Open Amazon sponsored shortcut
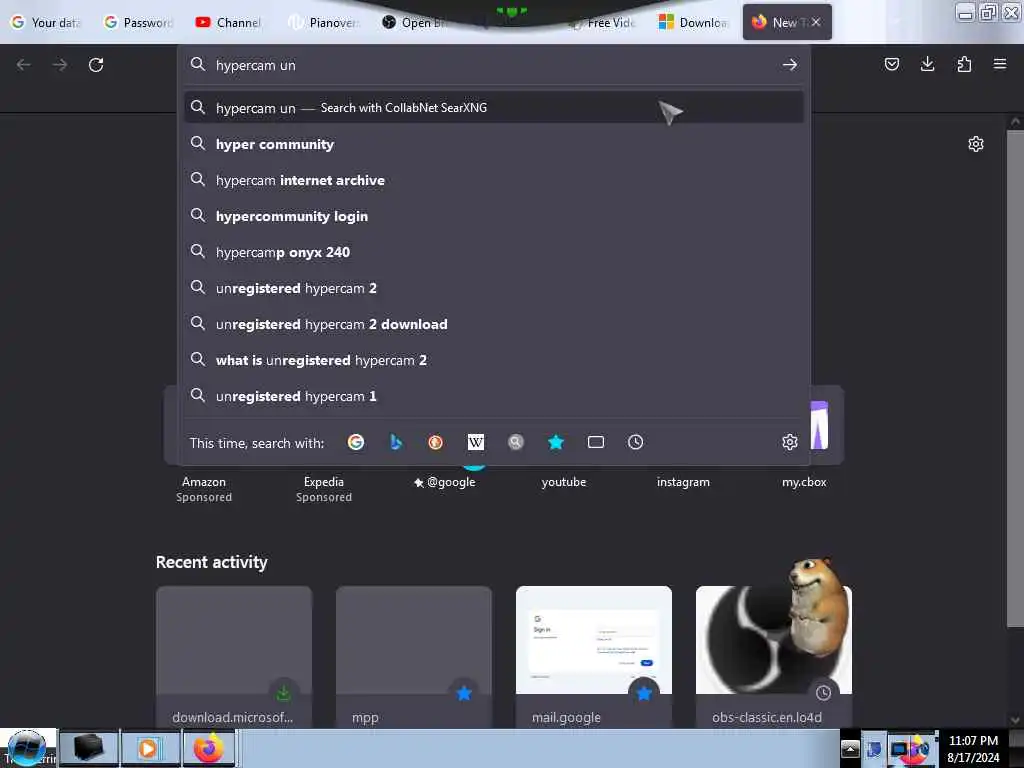 [204, 488]
